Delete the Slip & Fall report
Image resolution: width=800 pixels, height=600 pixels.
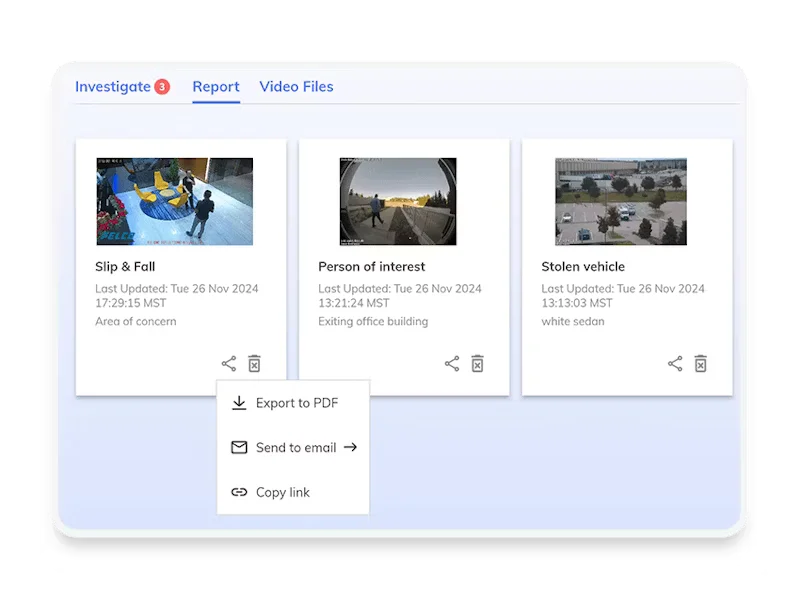(254, 364)
